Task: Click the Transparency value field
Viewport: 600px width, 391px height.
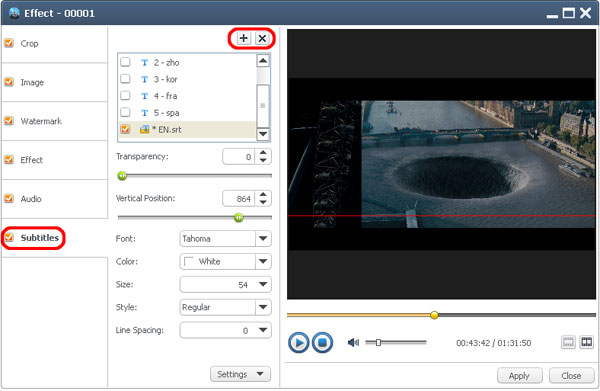Action: 238,157
